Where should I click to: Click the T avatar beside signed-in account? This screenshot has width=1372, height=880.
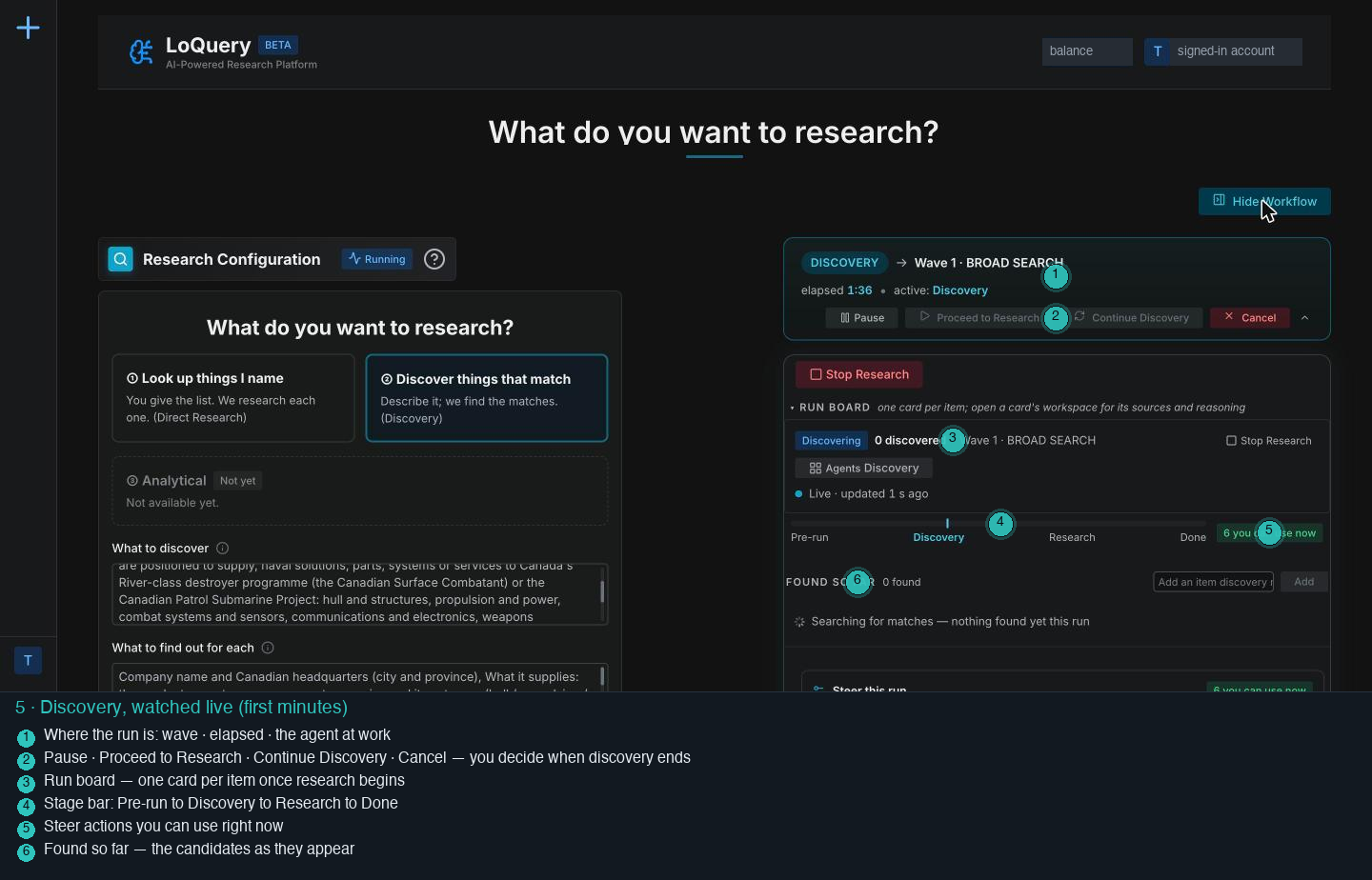pos(1158,51)
